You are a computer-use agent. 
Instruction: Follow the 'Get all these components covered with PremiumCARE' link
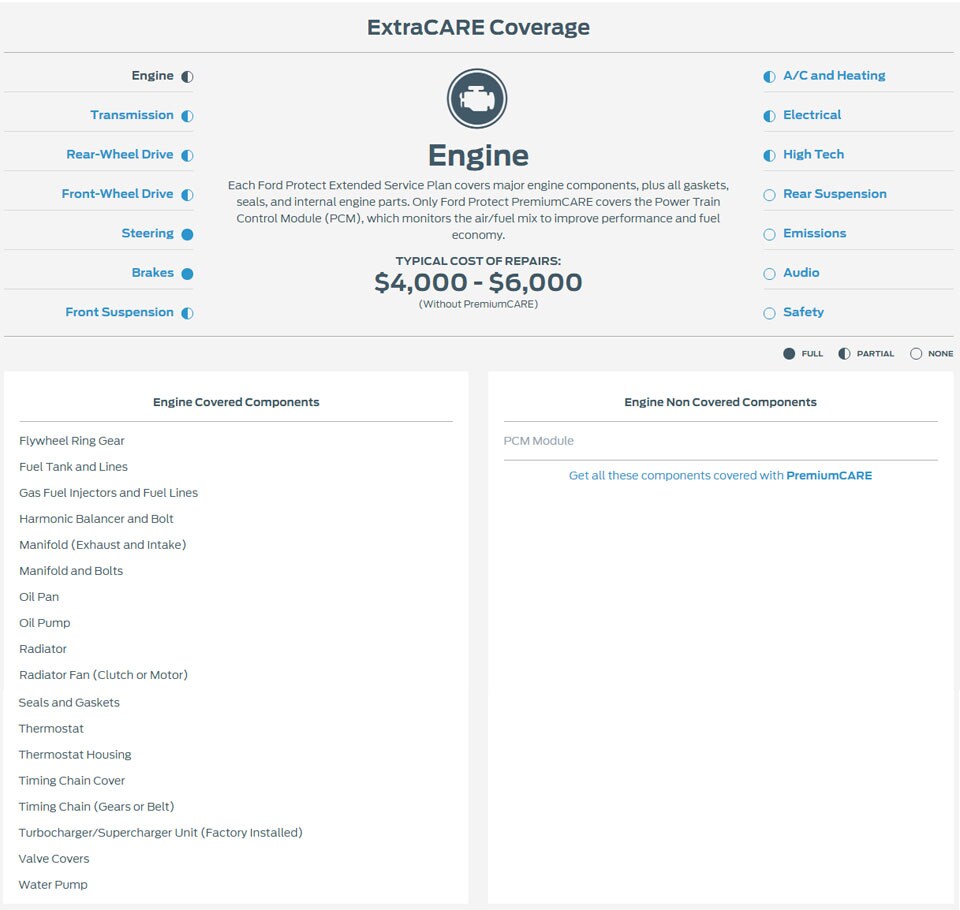(x=720, y=475)
